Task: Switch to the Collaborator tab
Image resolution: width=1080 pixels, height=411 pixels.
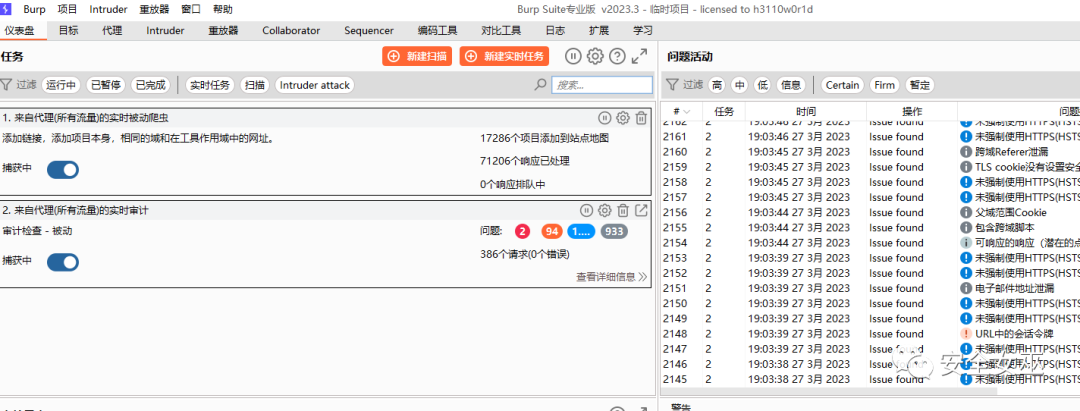Action: coord(291,30)
